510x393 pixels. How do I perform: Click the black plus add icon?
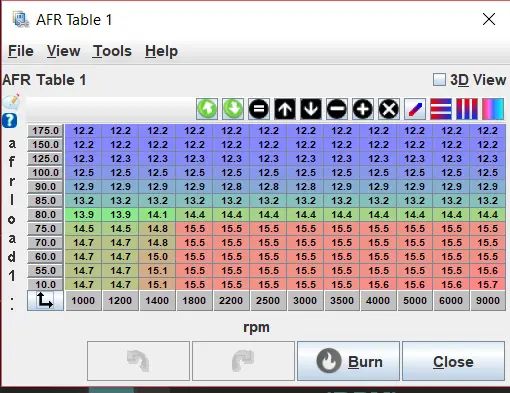363,109
